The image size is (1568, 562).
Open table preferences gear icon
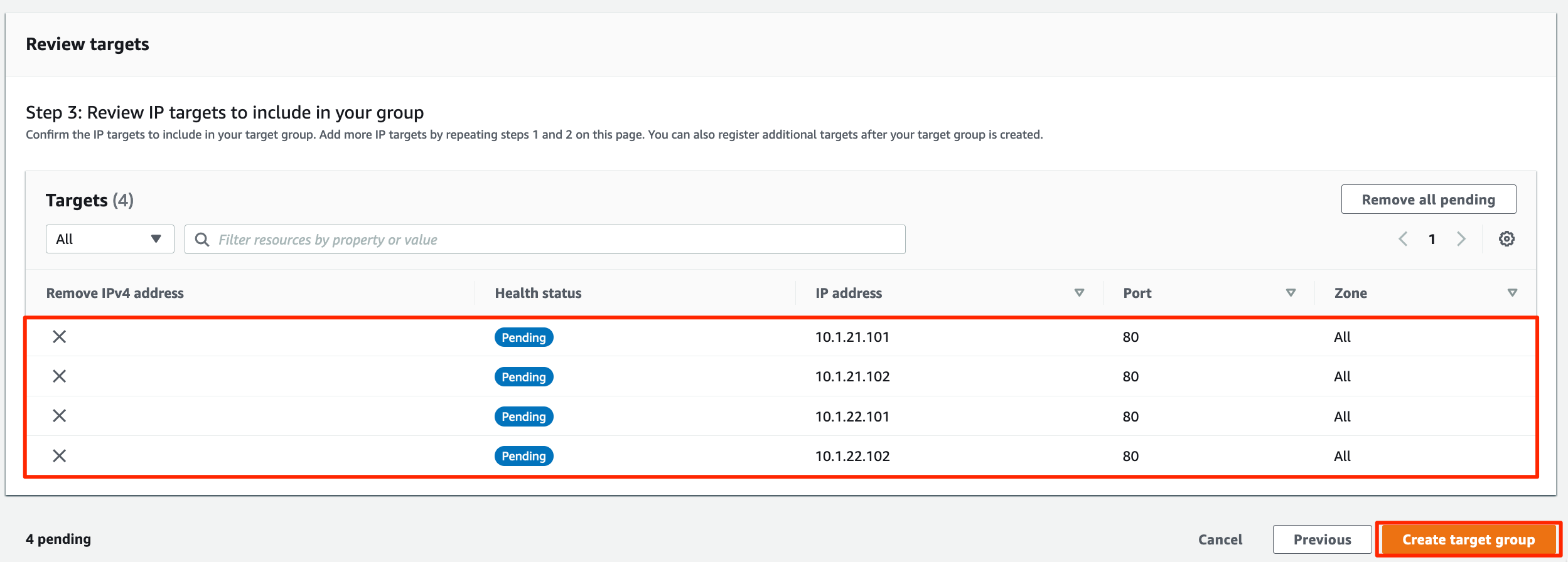(x=1506, y=239)
